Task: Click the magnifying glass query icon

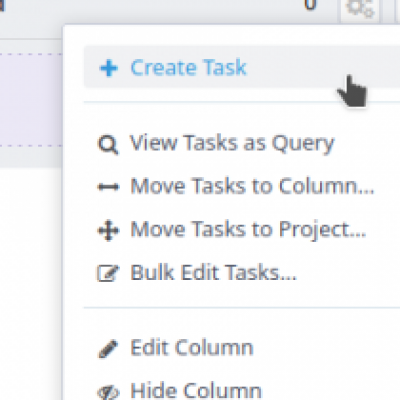Action: pyautogui.click(x=108, y=145)
